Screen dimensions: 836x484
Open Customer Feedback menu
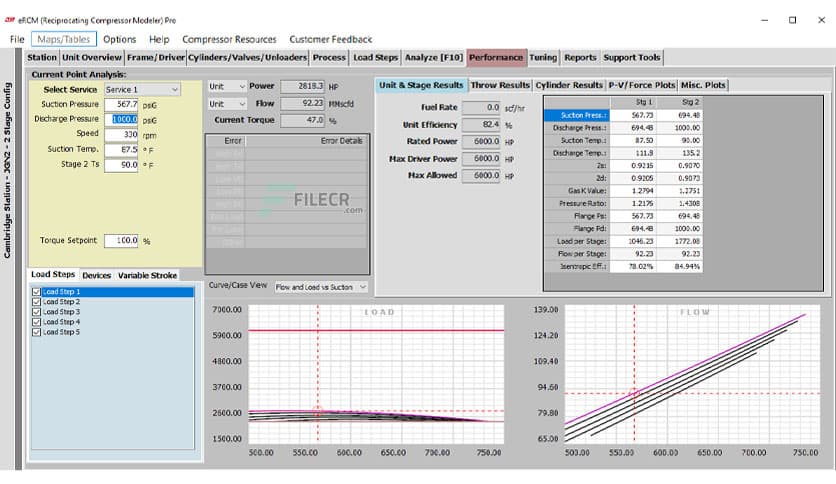point(331,39)
